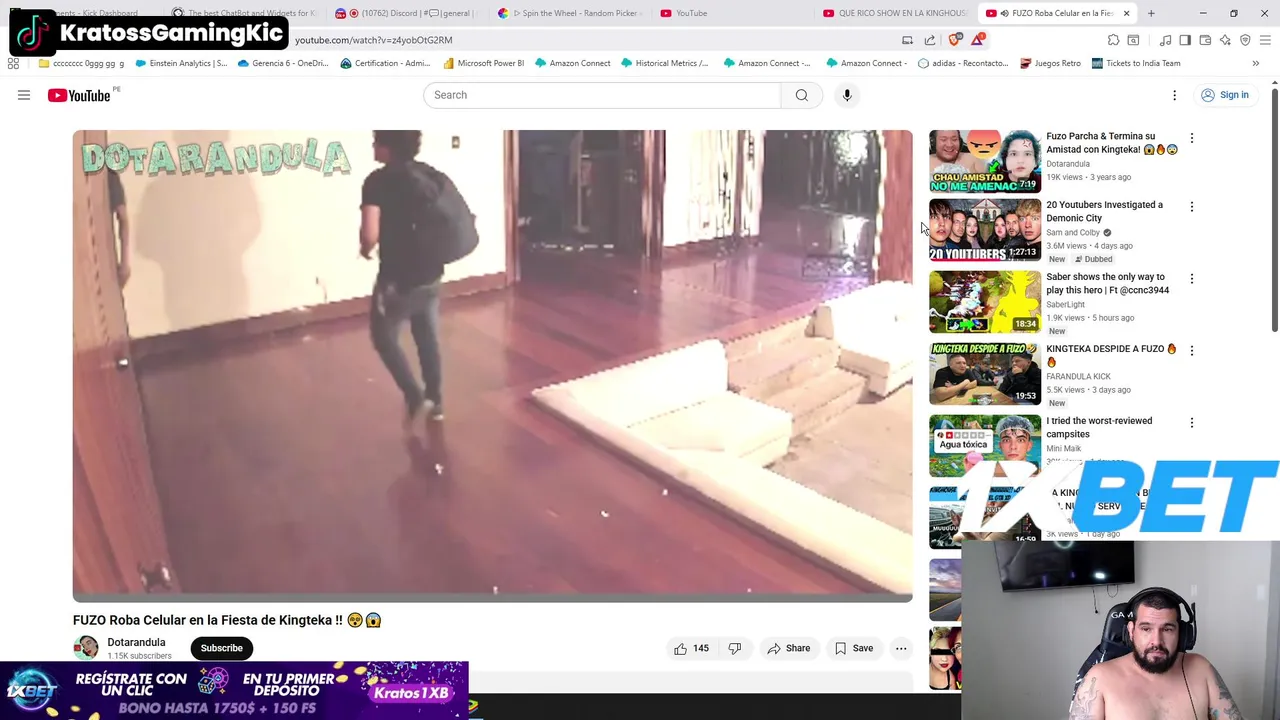Switch to the best ChatBot and Widgets tab
1280x720 pixels.
coord(245,13)
